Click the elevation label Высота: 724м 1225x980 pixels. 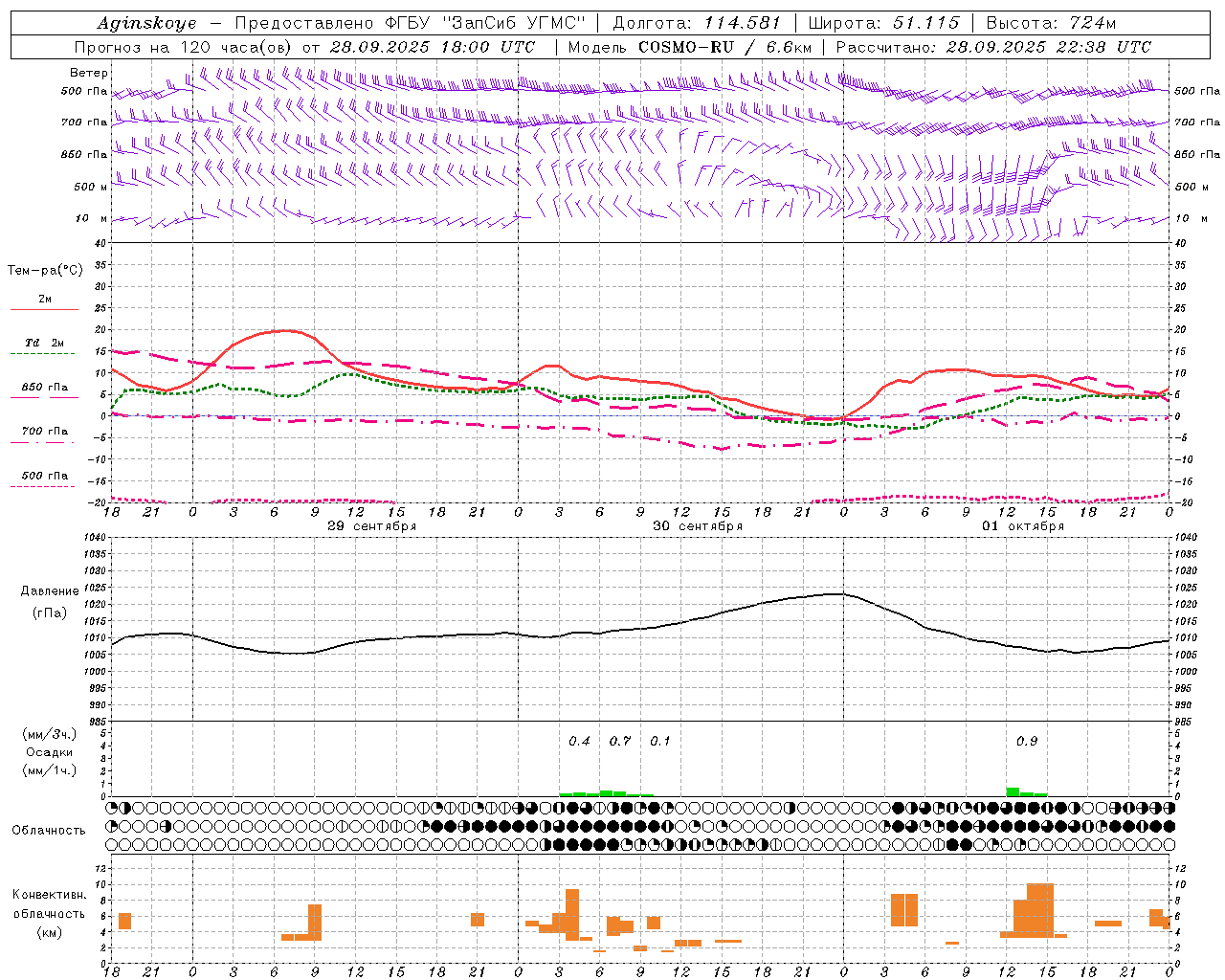coord(1051,22)
